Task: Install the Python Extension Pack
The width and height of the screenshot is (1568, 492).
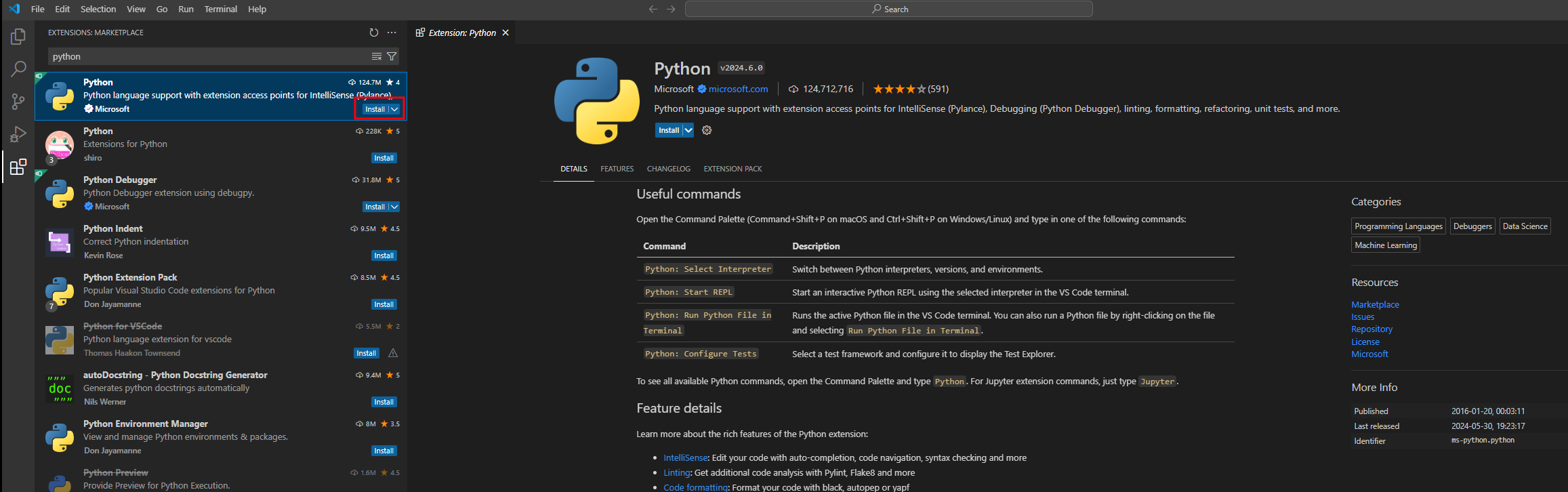Action: 384,304
